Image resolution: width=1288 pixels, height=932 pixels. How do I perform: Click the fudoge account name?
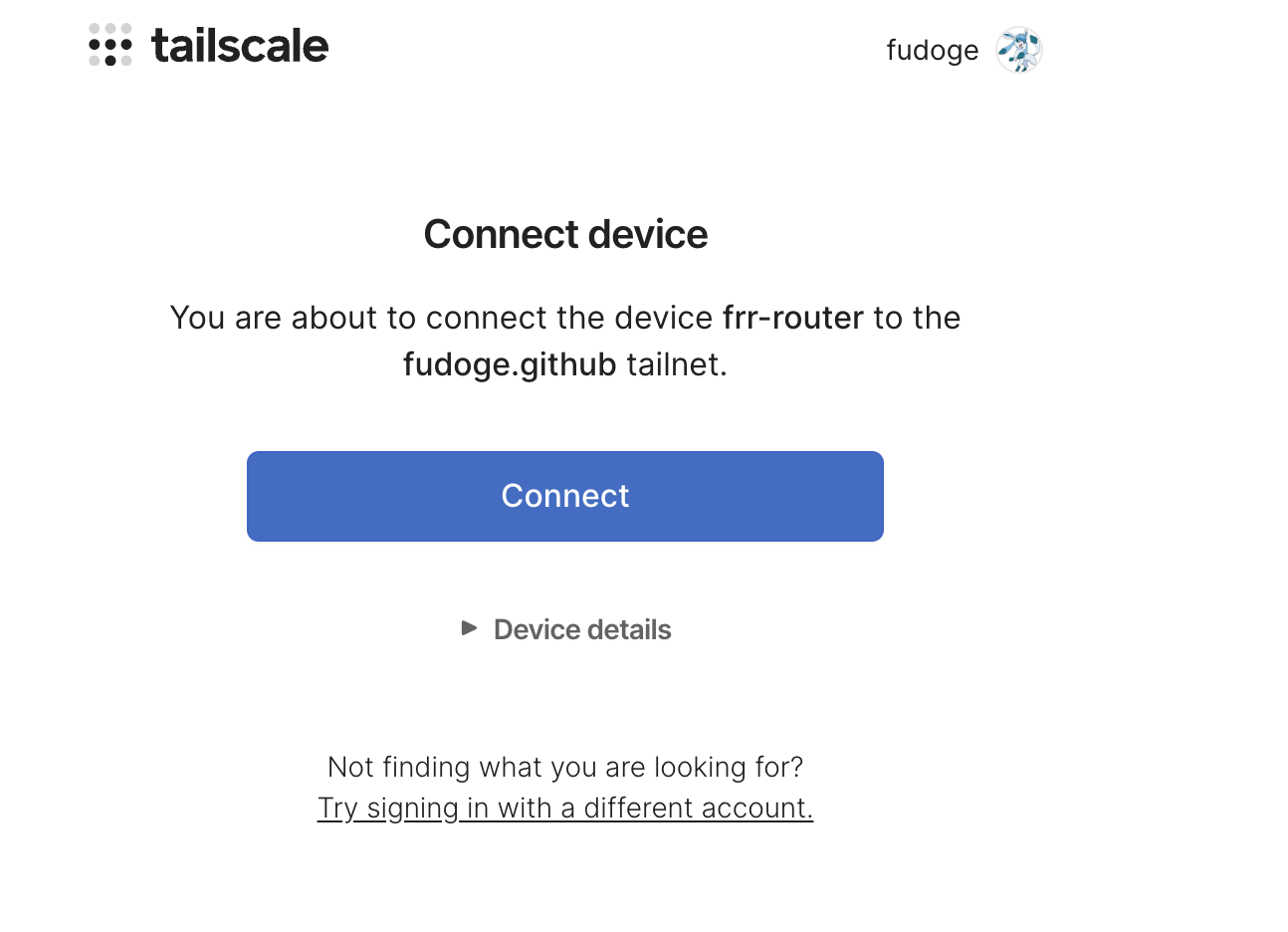pos(932,50)
